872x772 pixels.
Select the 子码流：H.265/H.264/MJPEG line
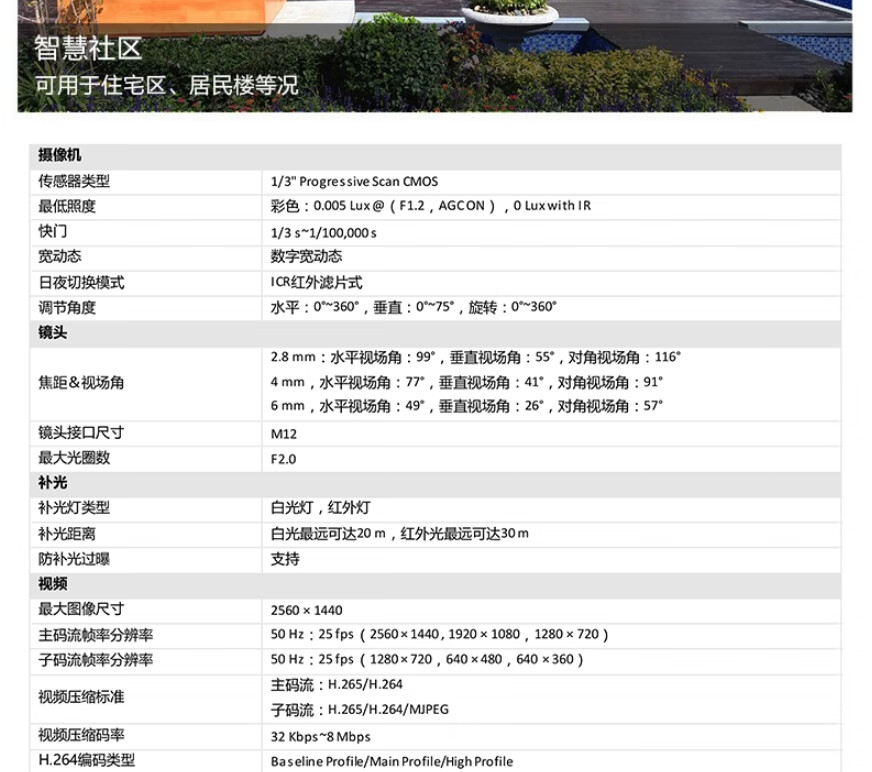(359, 710)
